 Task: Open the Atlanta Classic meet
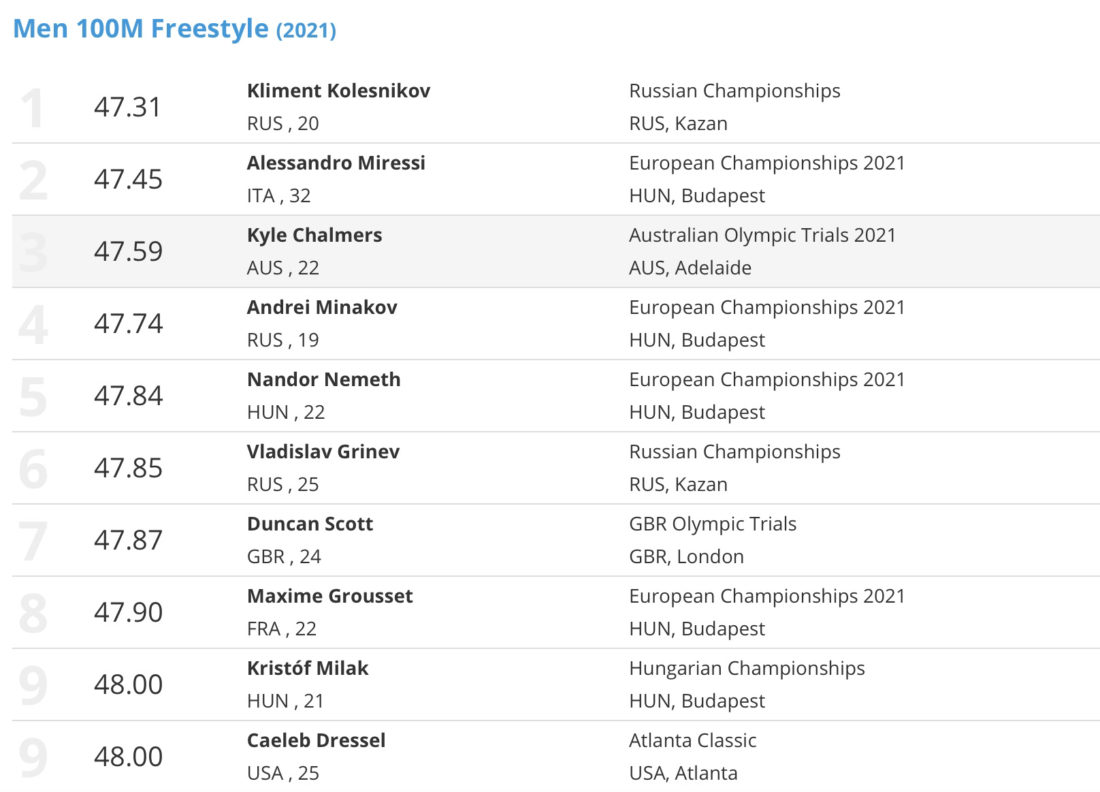[x=692, y=741]
